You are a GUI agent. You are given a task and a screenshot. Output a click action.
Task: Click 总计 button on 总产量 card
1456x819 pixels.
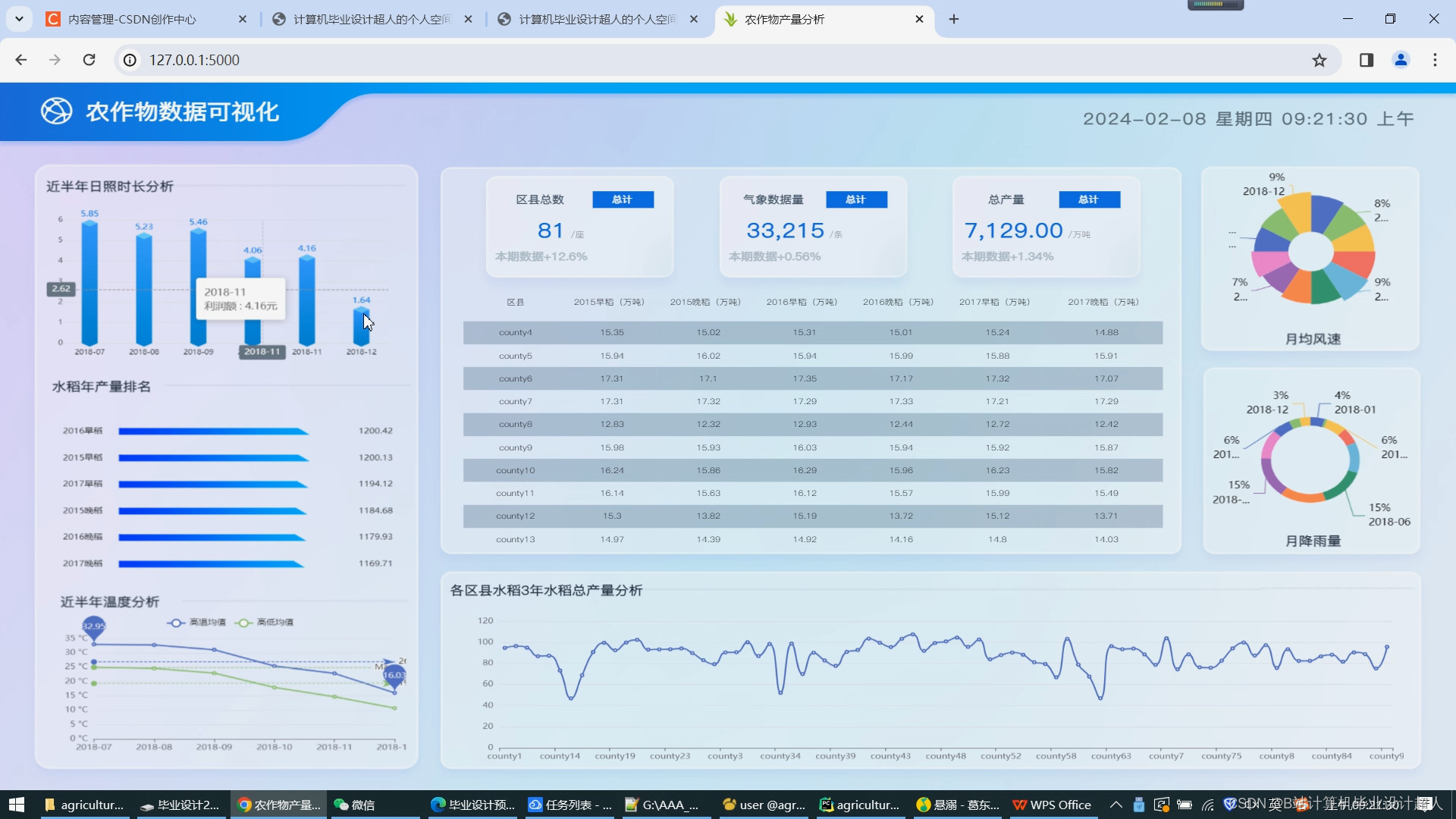point(1089,199)
